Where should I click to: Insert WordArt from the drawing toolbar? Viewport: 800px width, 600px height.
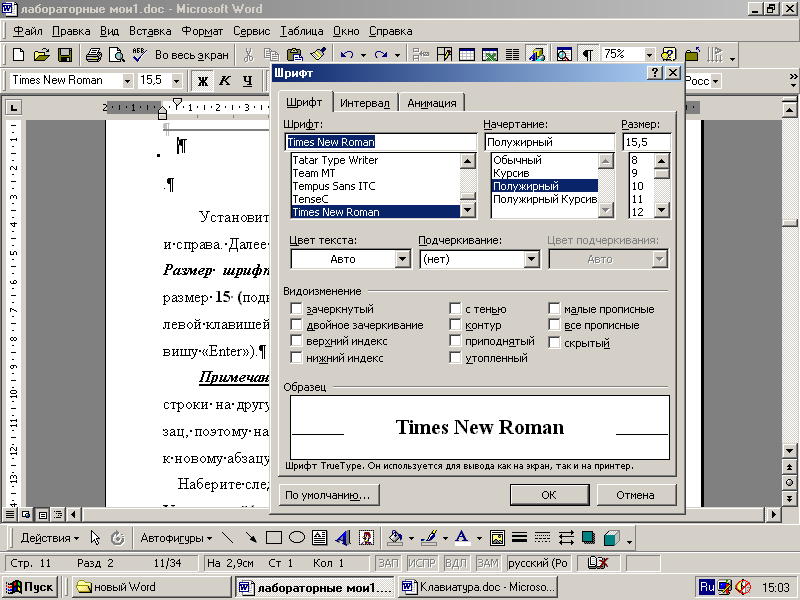[343, 538]
